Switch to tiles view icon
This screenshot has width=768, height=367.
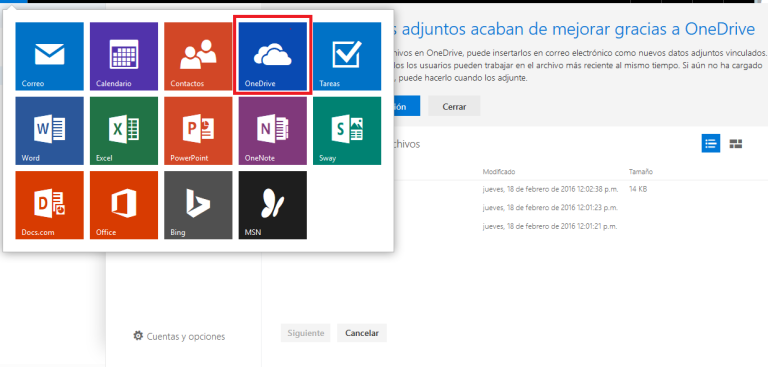click(x=736, y=144)
